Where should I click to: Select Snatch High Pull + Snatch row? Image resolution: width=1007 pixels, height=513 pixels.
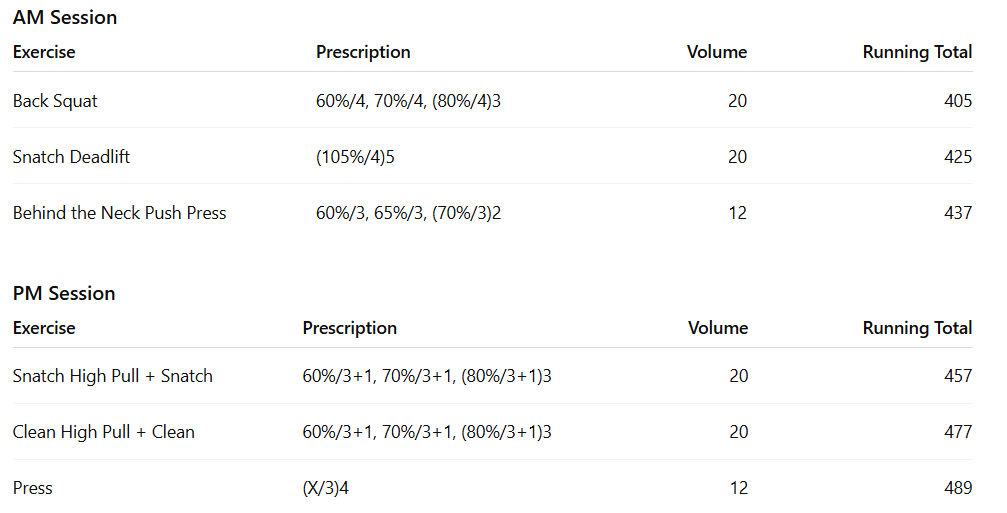click(112, 376)
